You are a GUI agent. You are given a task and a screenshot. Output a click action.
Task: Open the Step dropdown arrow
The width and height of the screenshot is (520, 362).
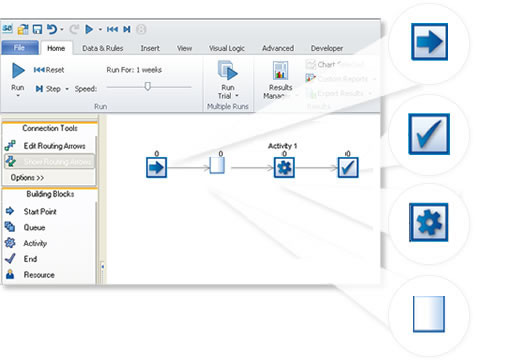(x=67, y=89)
